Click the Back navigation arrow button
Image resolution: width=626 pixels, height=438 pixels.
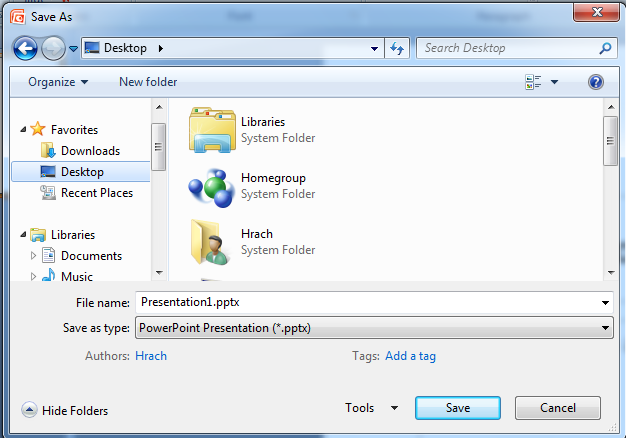[26, 48]
